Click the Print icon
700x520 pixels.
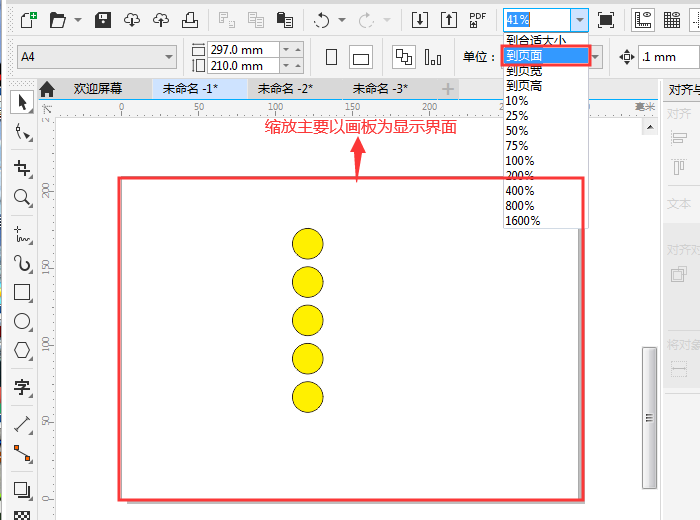point(189,20)
